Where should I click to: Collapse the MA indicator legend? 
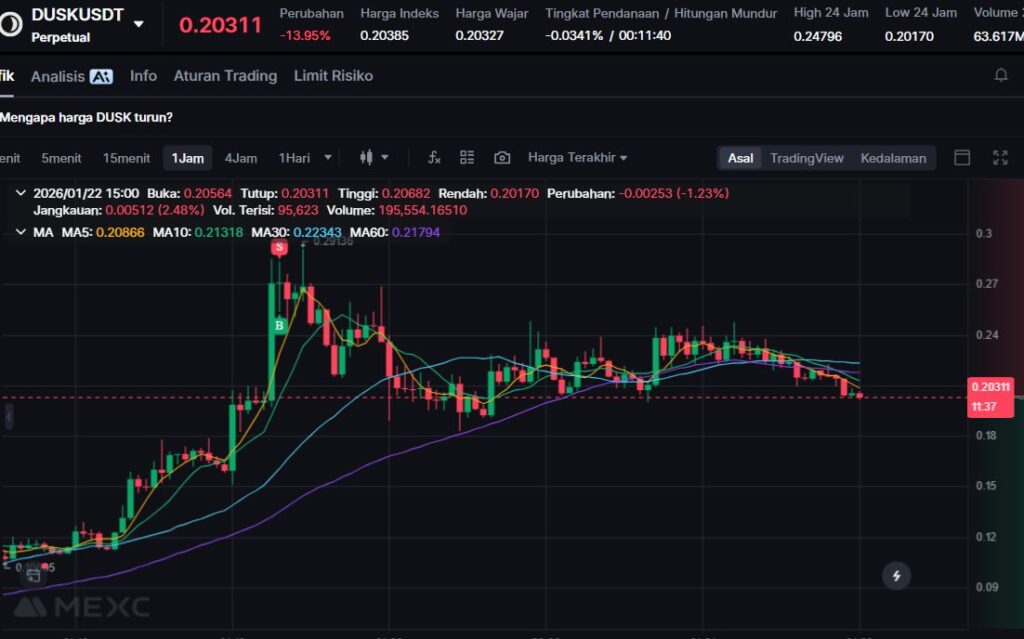click(x=21, y=232)
